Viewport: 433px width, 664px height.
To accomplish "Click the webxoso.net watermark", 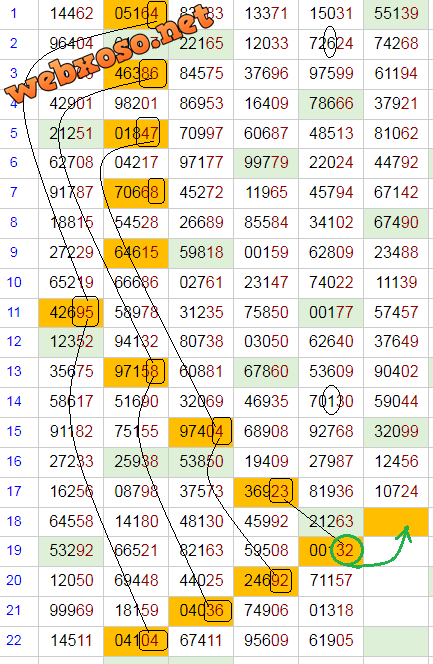I will click(x=110, y=53).
